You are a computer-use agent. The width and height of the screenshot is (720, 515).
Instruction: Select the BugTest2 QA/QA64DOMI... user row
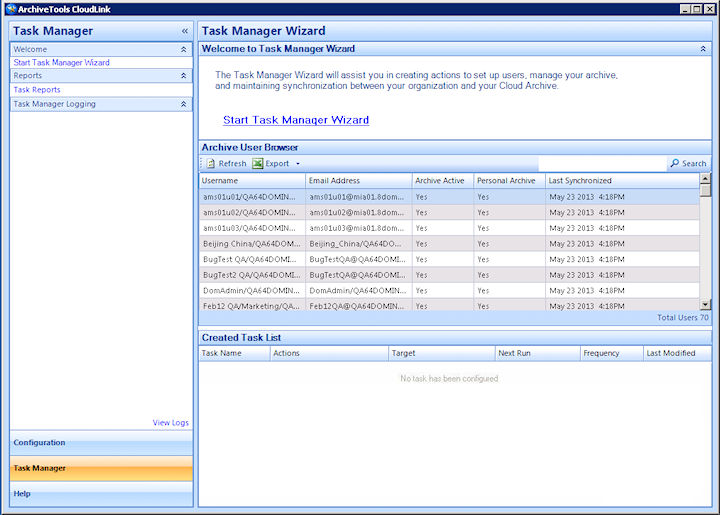point(449,275)
